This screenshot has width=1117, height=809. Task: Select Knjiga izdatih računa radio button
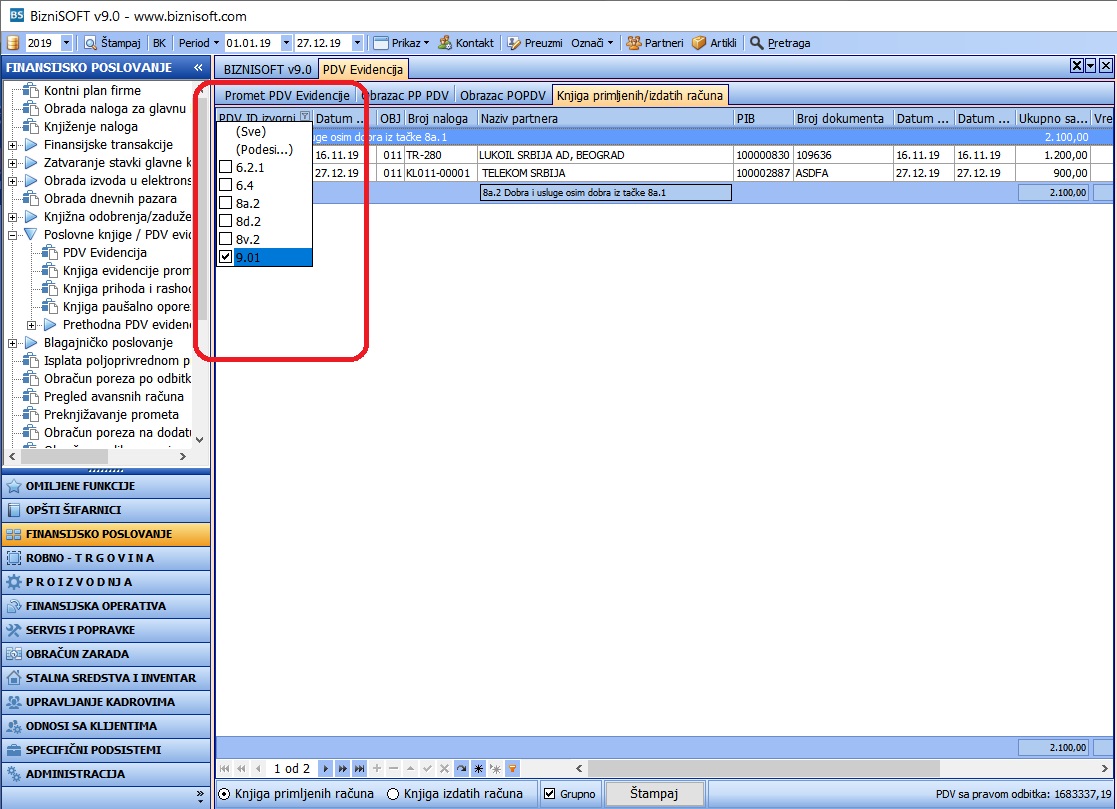coord(393,793)
